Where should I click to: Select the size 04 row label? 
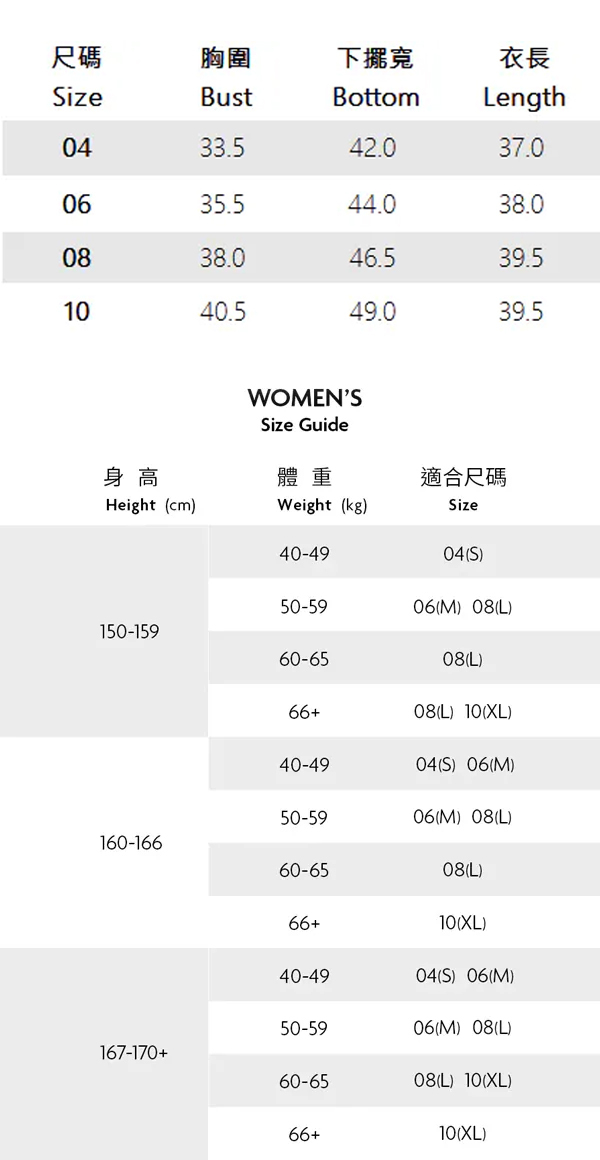point(77,148)
